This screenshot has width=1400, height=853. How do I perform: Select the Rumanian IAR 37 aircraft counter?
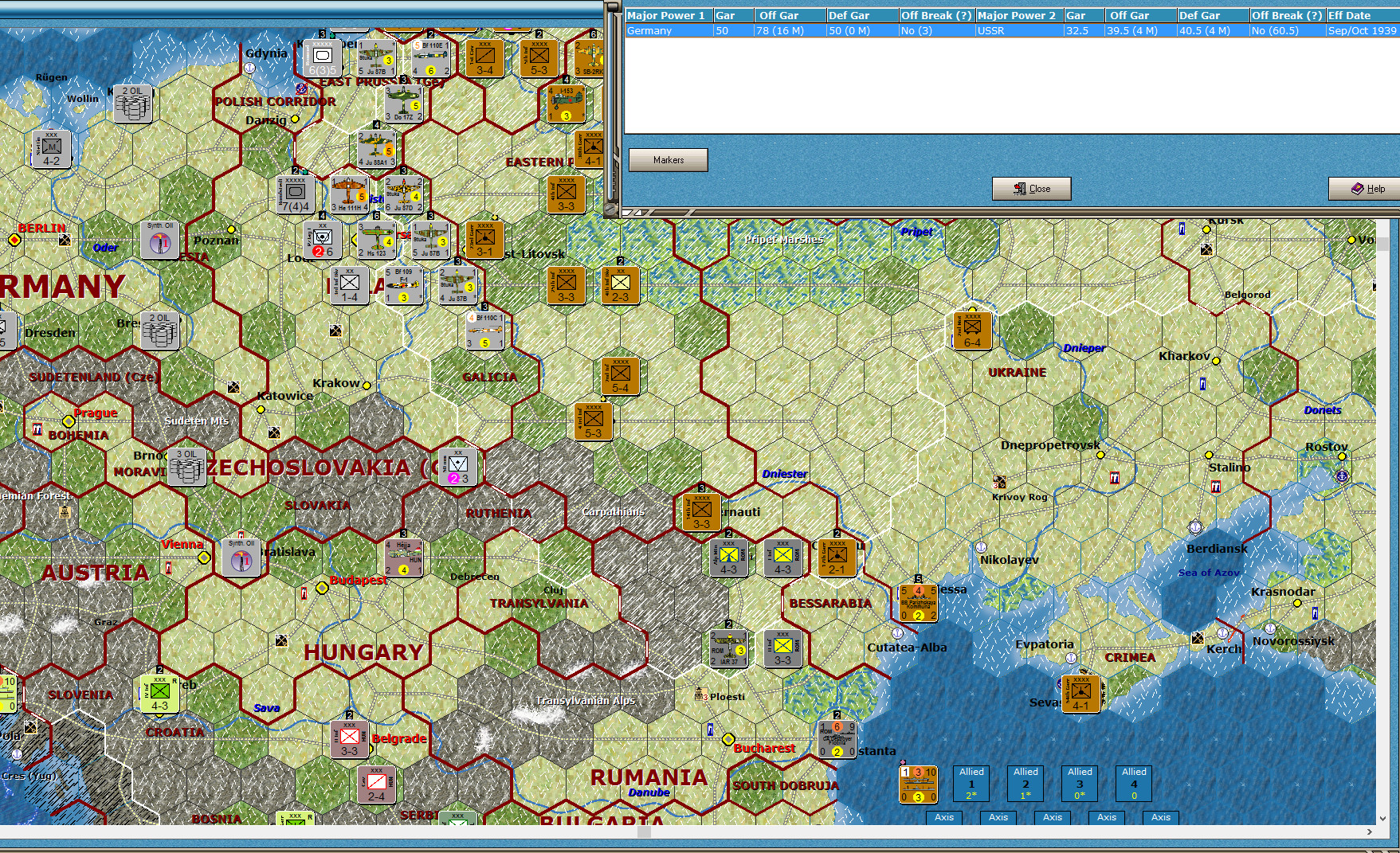(728, 648)
